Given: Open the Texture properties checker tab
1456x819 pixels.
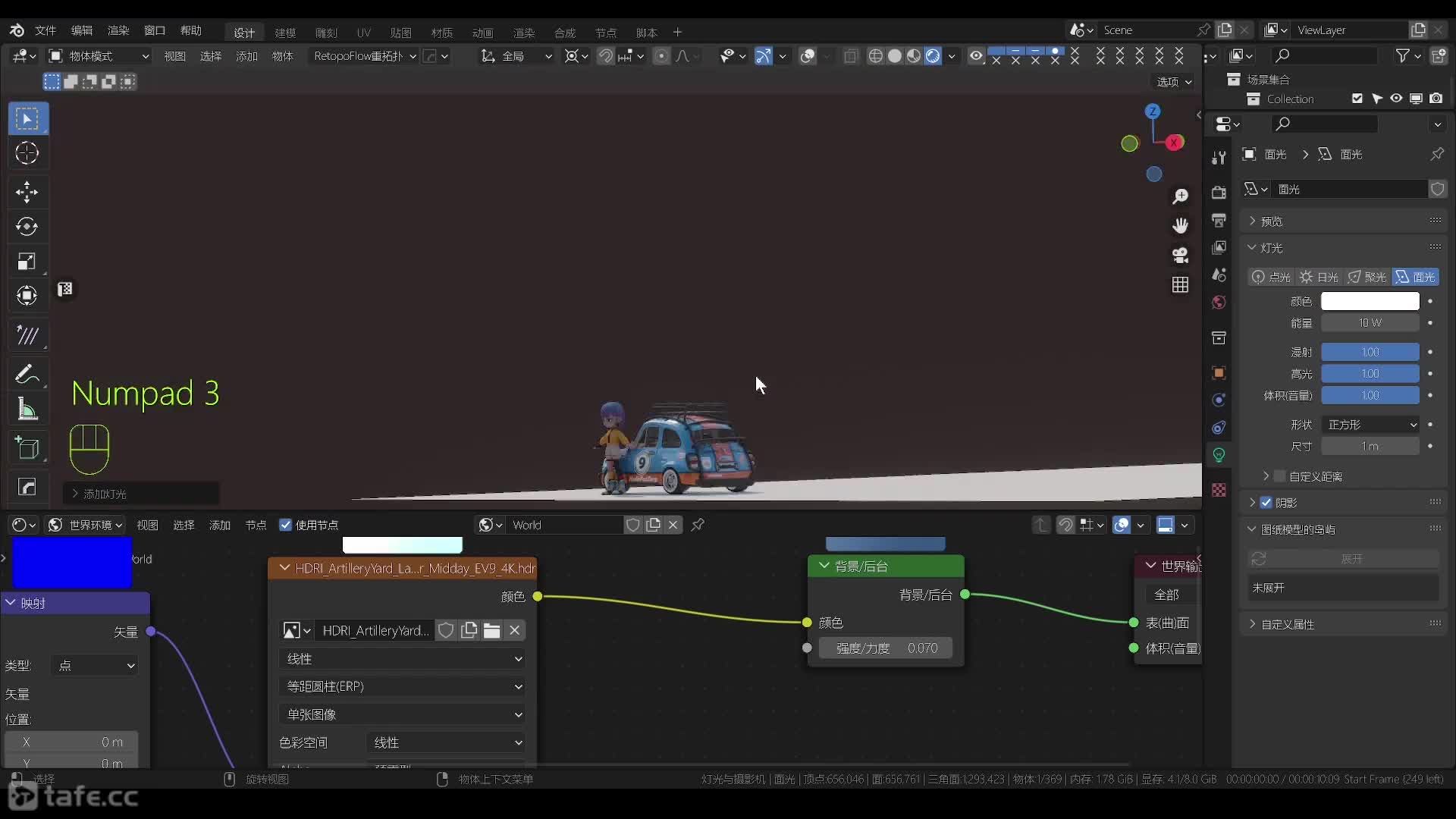Looking at the screenshot, I should pos(1219,490).
